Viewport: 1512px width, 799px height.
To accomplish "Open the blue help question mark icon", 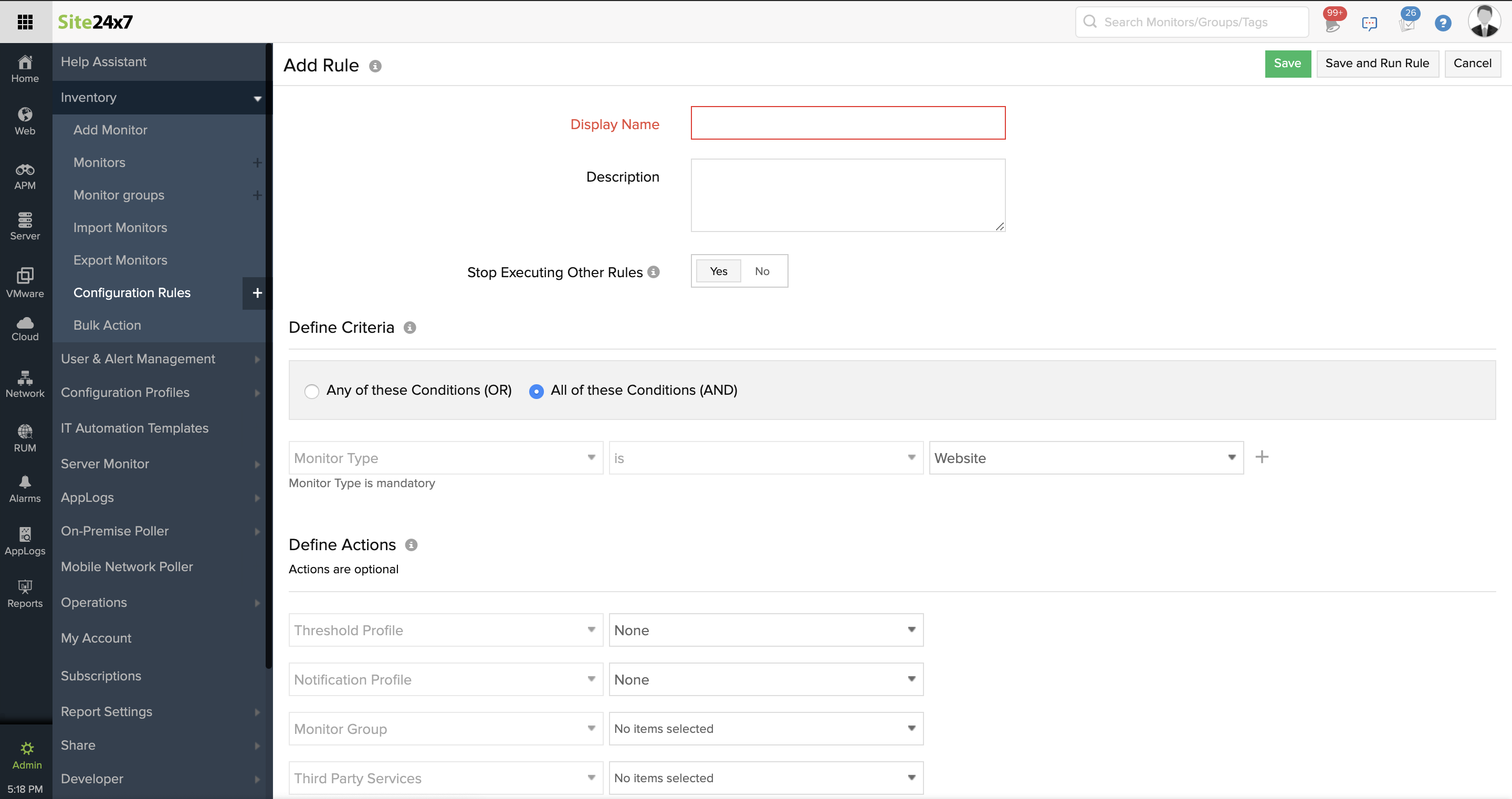I will coord(1443,23).
